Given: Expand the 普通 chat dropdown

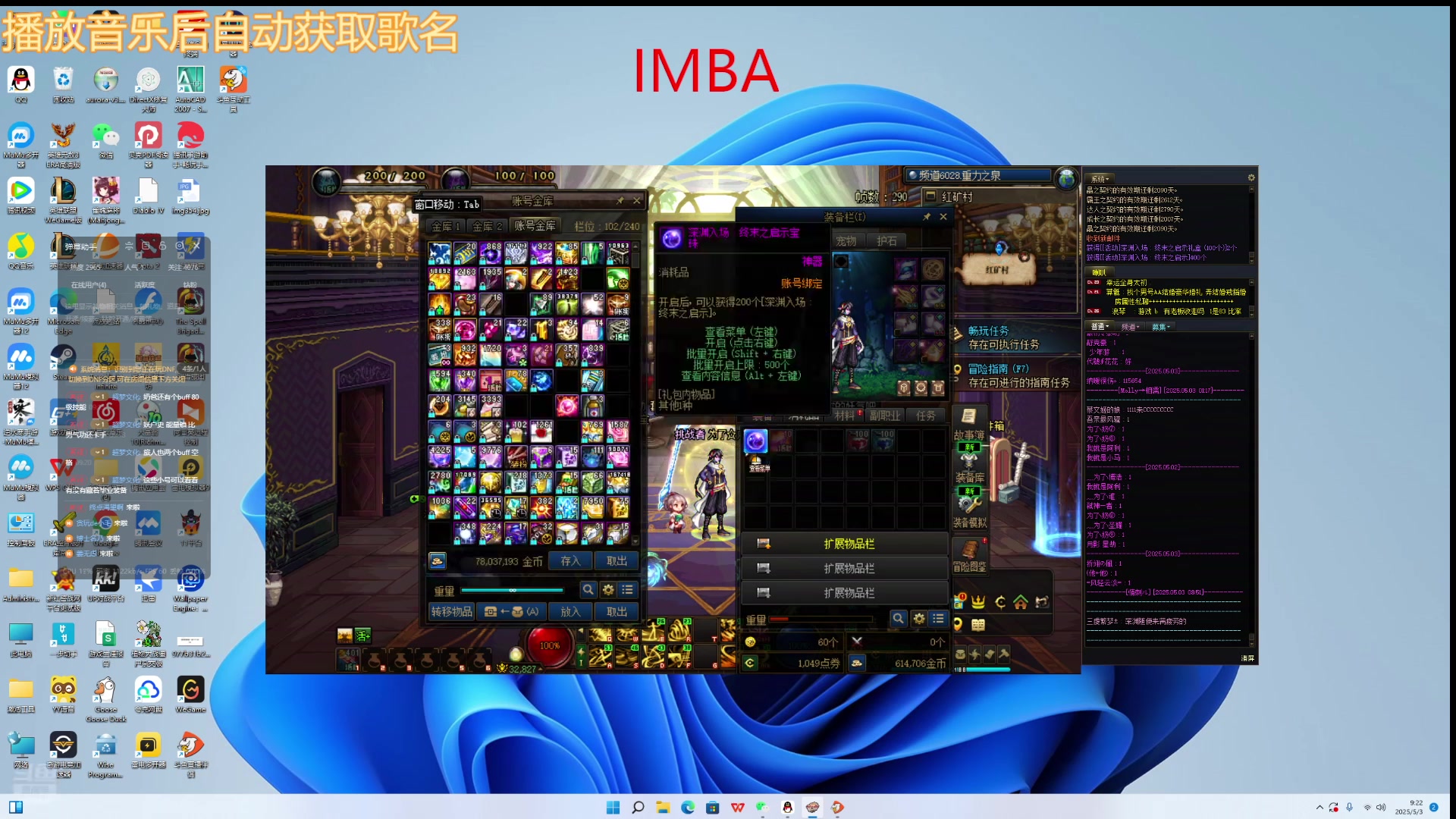Looking at the screenshot, I should (x=1100, y=327).
